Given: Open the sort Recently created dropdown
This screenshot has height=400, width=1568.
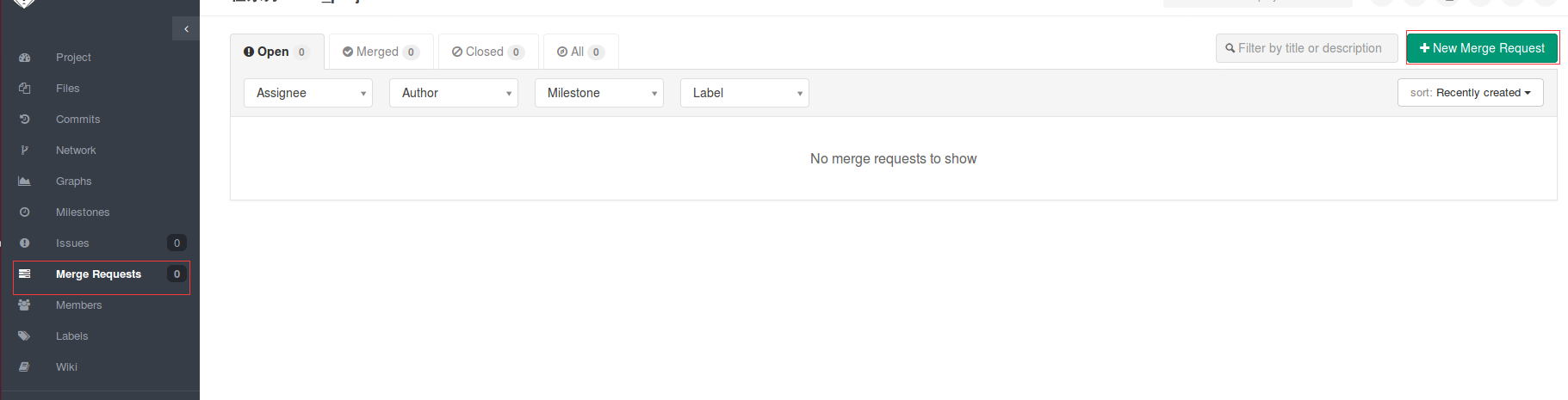Looking at the screenshot, I should pyautogui.click(x=1471, y=93).
